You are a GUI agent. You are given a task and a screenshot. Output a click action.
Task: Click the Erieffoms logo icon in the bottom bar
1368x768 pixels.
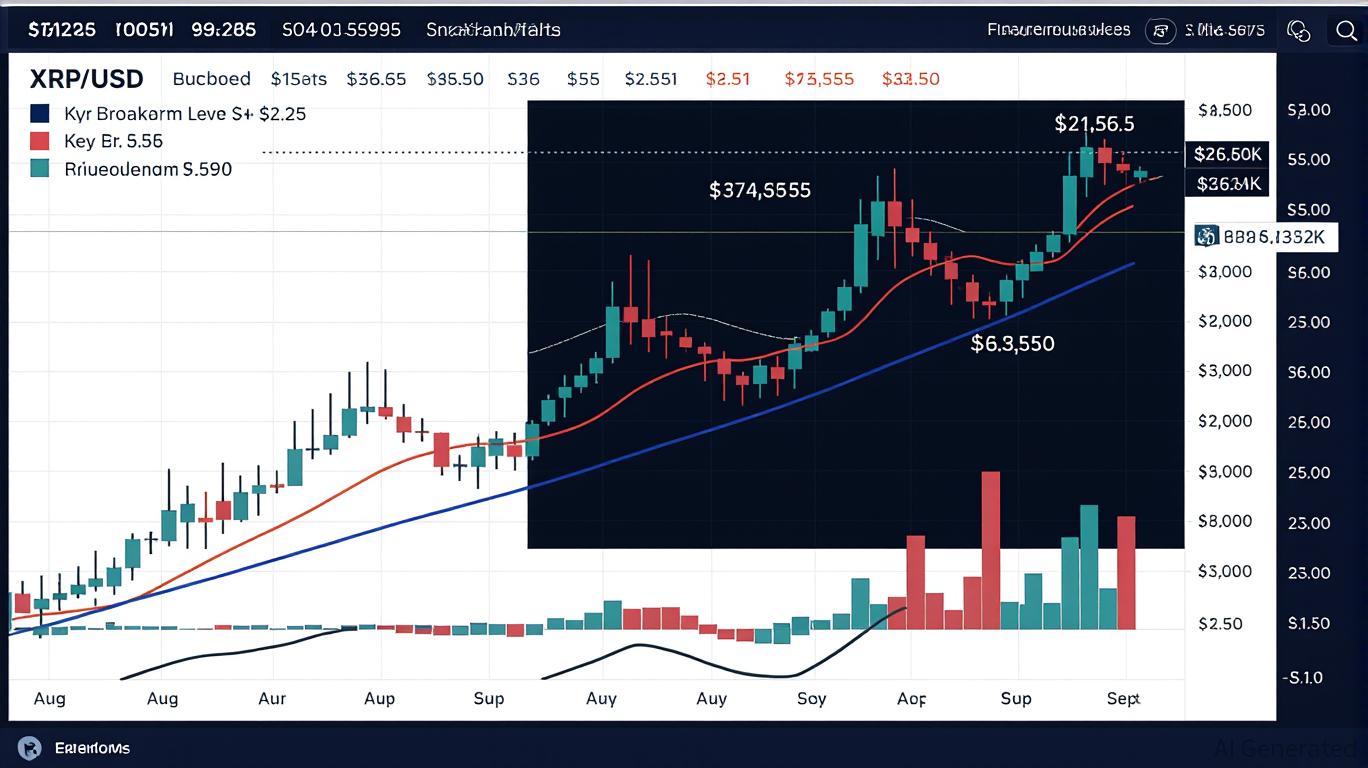point(31,747)
